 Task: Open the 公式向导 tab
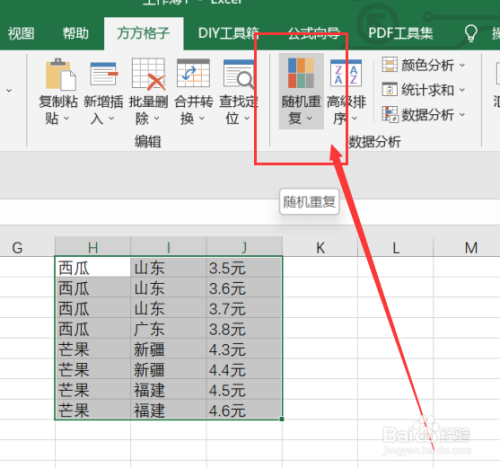(314, 33)
